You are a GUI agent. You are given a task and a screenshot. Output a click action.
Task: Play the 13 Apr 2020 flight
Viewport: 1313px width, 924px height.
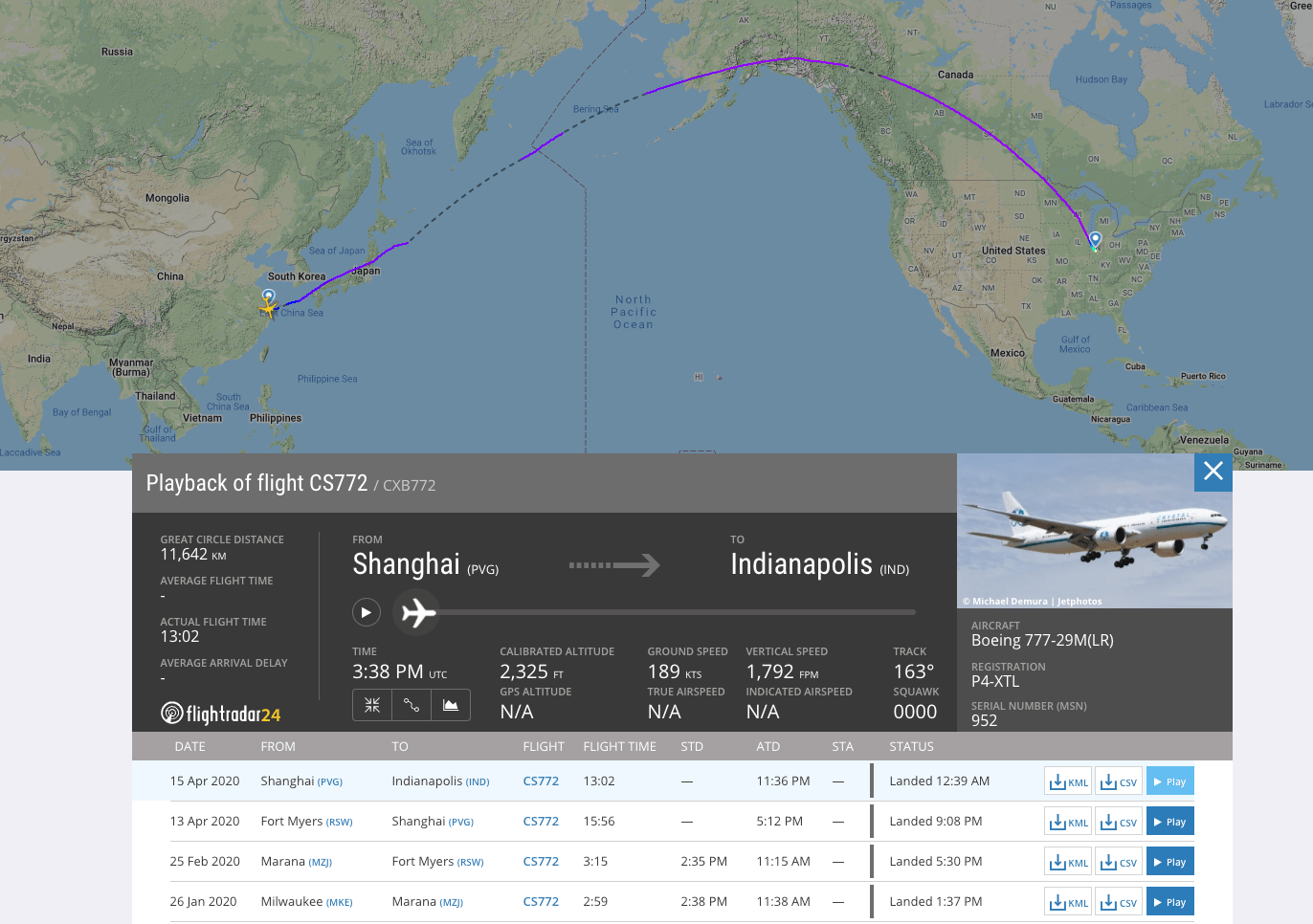1170,822
